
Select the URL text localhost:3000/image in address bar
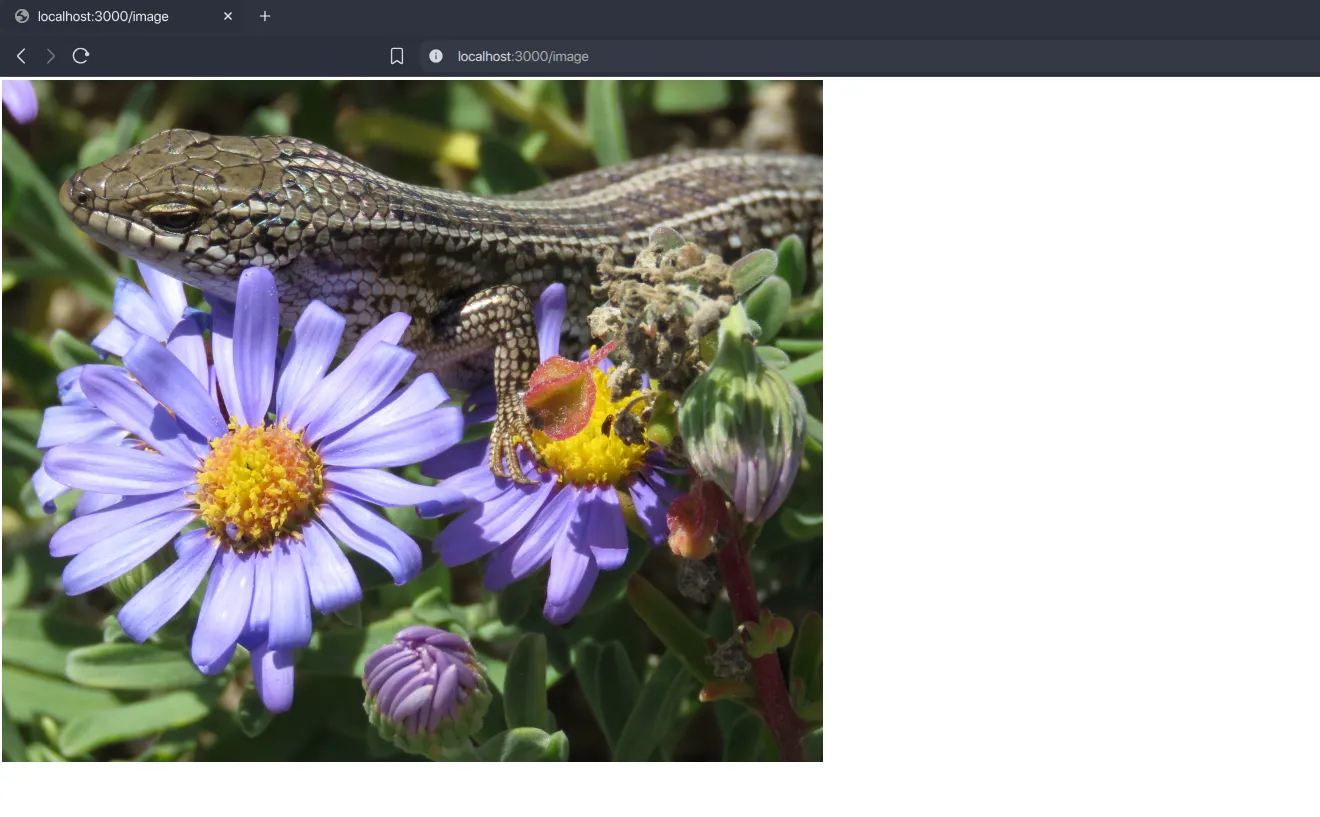click(522, 56)
